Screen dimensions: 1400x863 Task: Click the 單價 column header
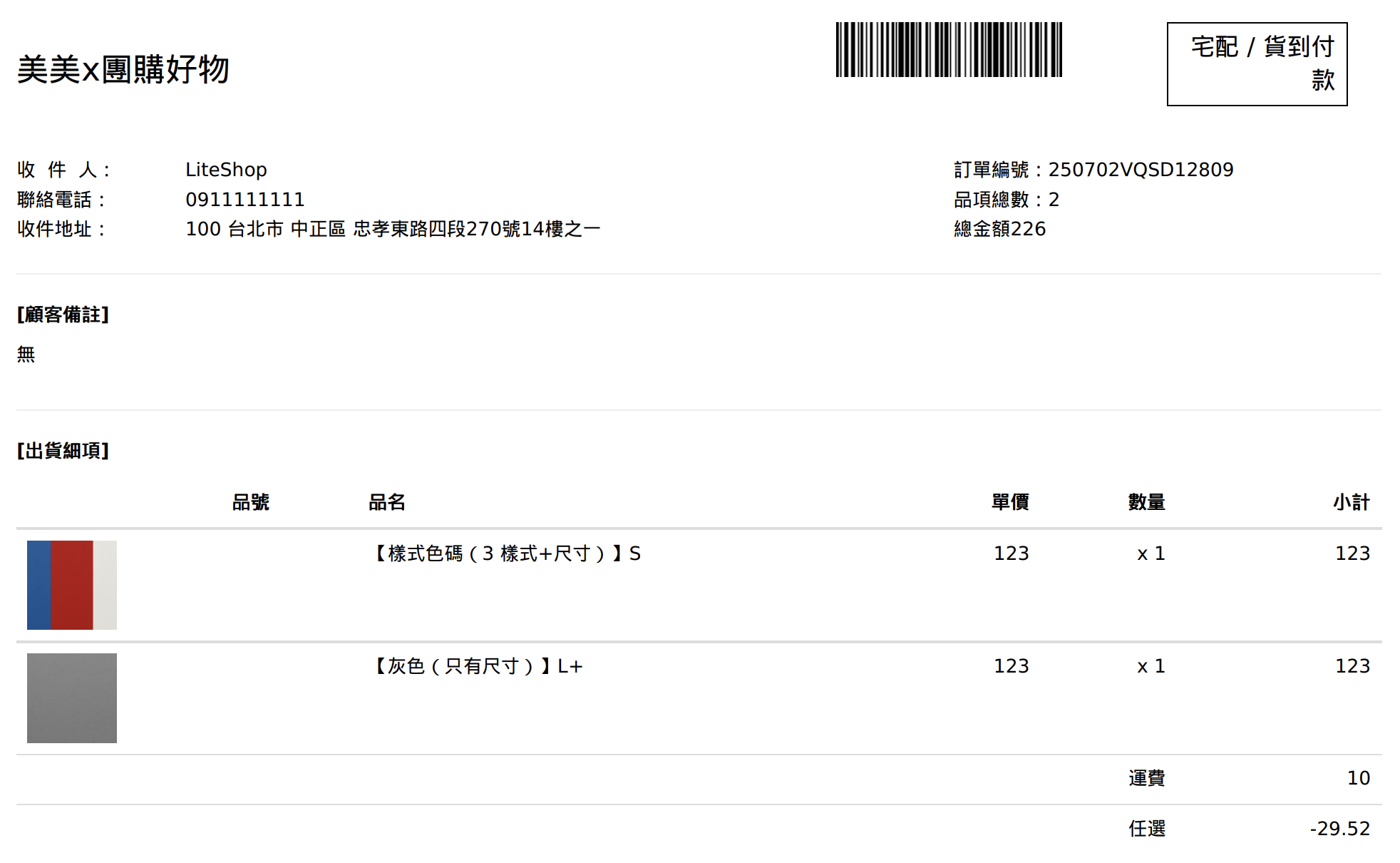pos(1010,502)
